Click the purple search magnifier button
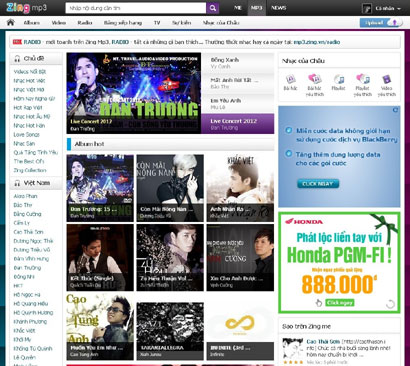The width and height of the screenshot is (410, 366). pos(213,8)
